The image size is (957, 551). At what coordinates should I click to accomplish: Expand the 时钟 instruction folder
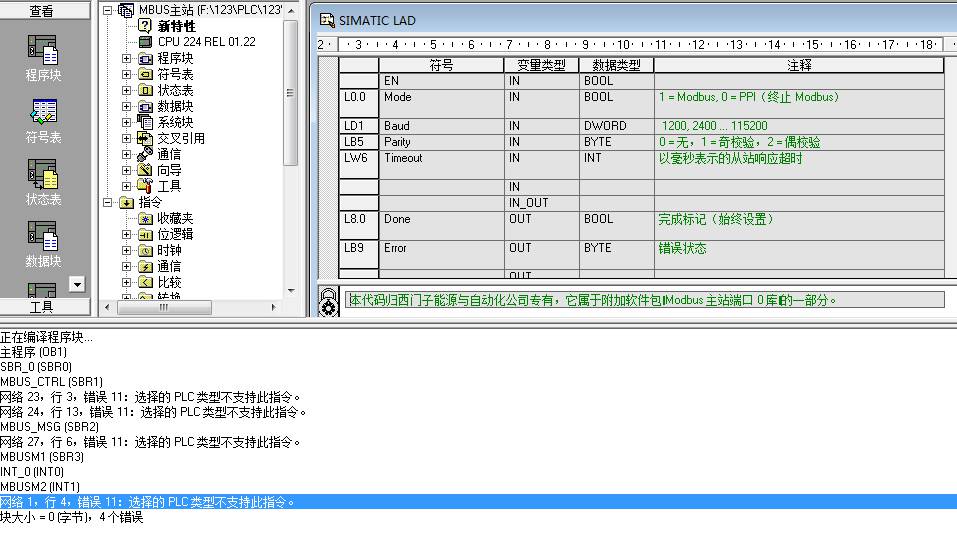click(126, 250)
